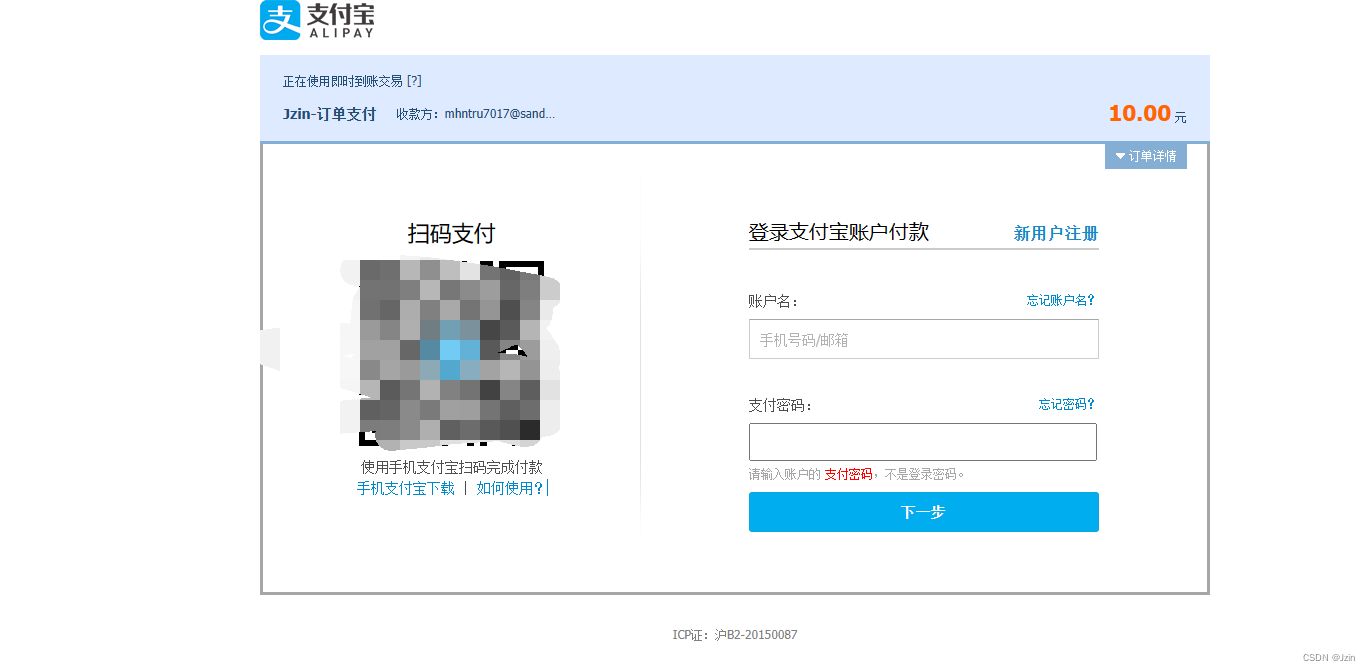Open the 手机支付宝下载 link
This screenshot has width=1370, height=671.
pos(406,488)
